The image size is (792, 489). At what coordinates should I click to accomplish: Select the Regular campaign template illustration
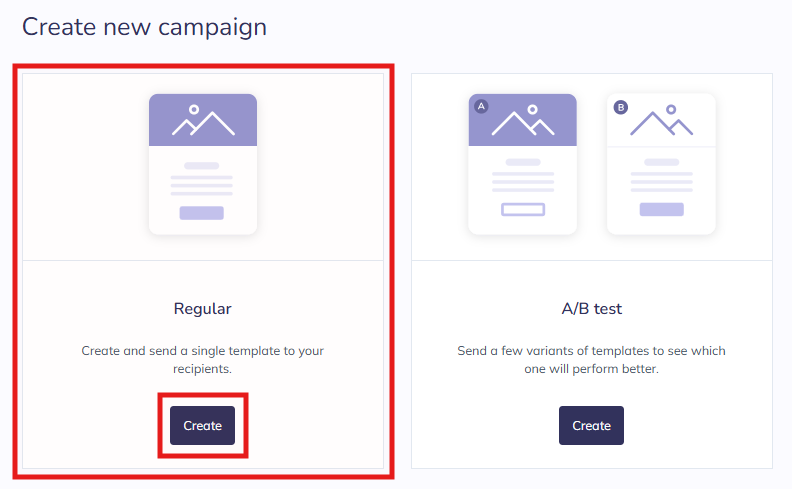(203, 165)
